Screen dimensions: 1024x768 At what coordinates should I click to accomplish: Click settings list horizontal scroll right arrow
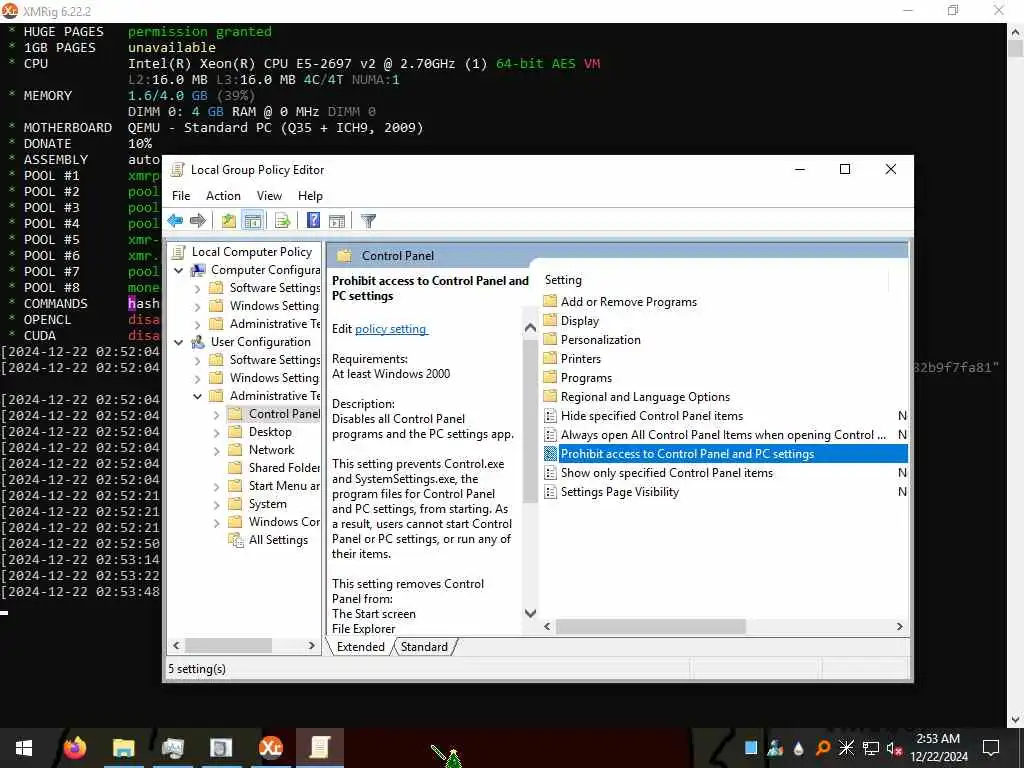click(x=900, y=627)
